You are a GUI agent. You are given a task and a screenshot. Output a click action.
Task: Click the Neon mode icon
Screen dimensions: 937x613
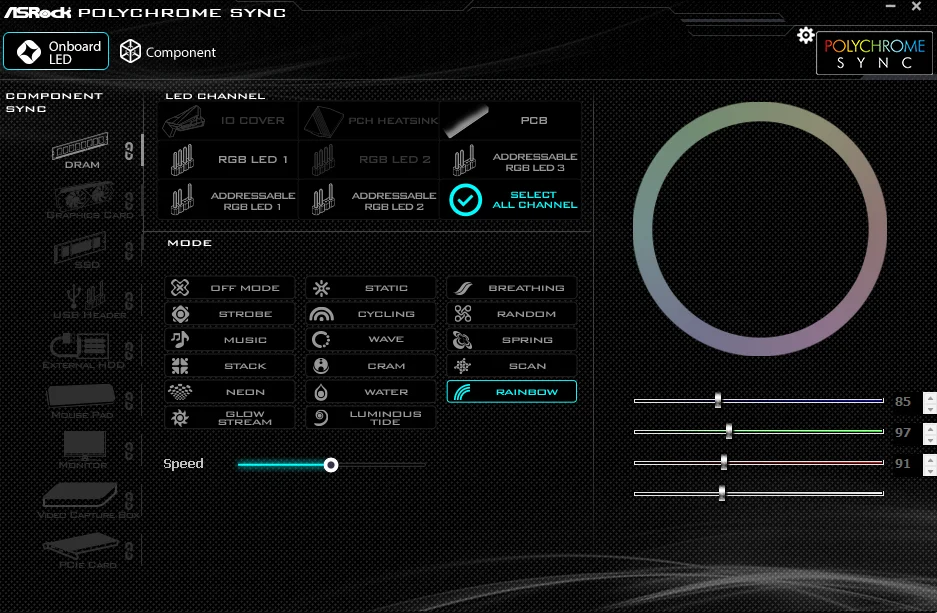[180, 392]
